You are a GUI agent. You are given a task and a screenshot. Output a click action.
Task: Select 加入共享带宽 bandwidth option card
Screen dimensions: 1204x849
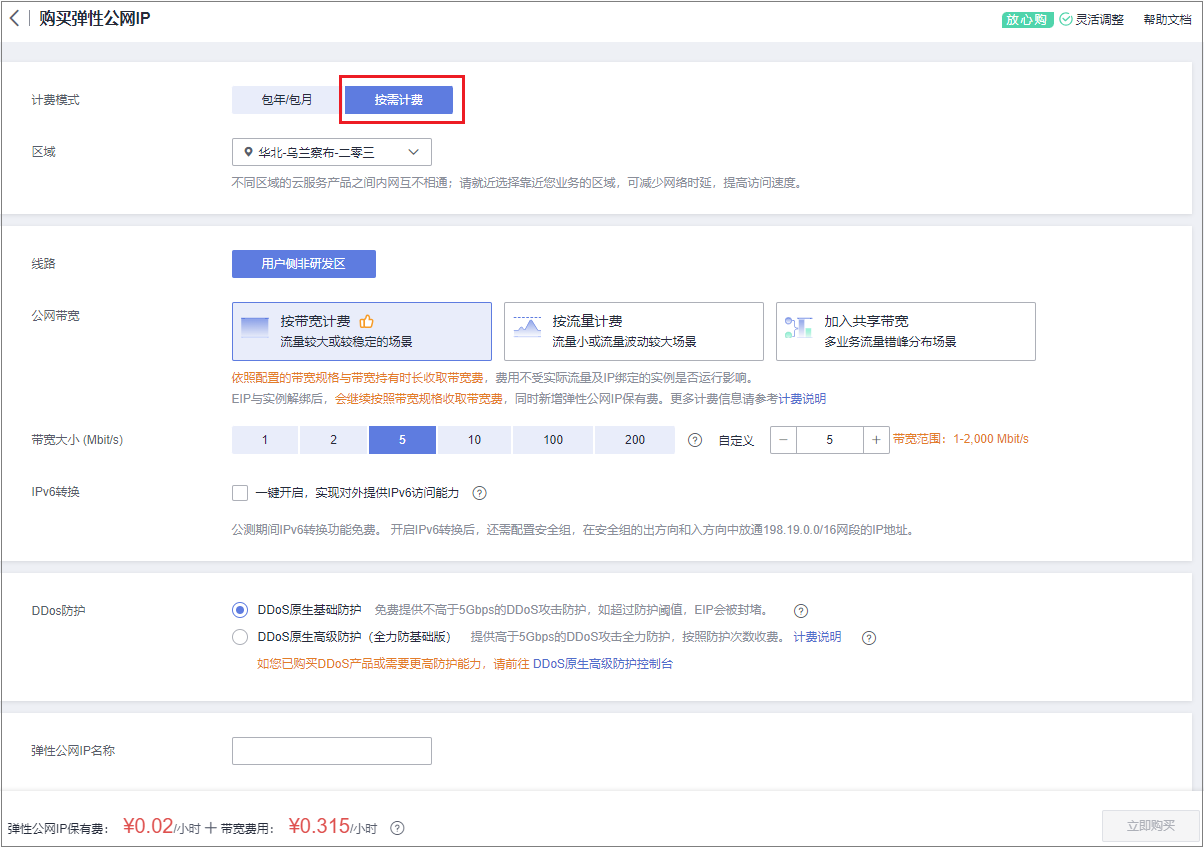point(905,331)
